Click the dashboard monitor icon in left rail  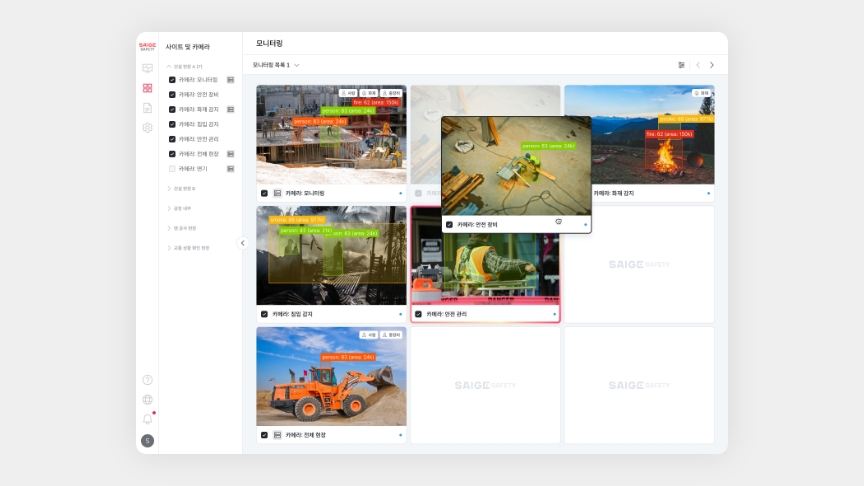pyautogui.click(x=147, y=68)
